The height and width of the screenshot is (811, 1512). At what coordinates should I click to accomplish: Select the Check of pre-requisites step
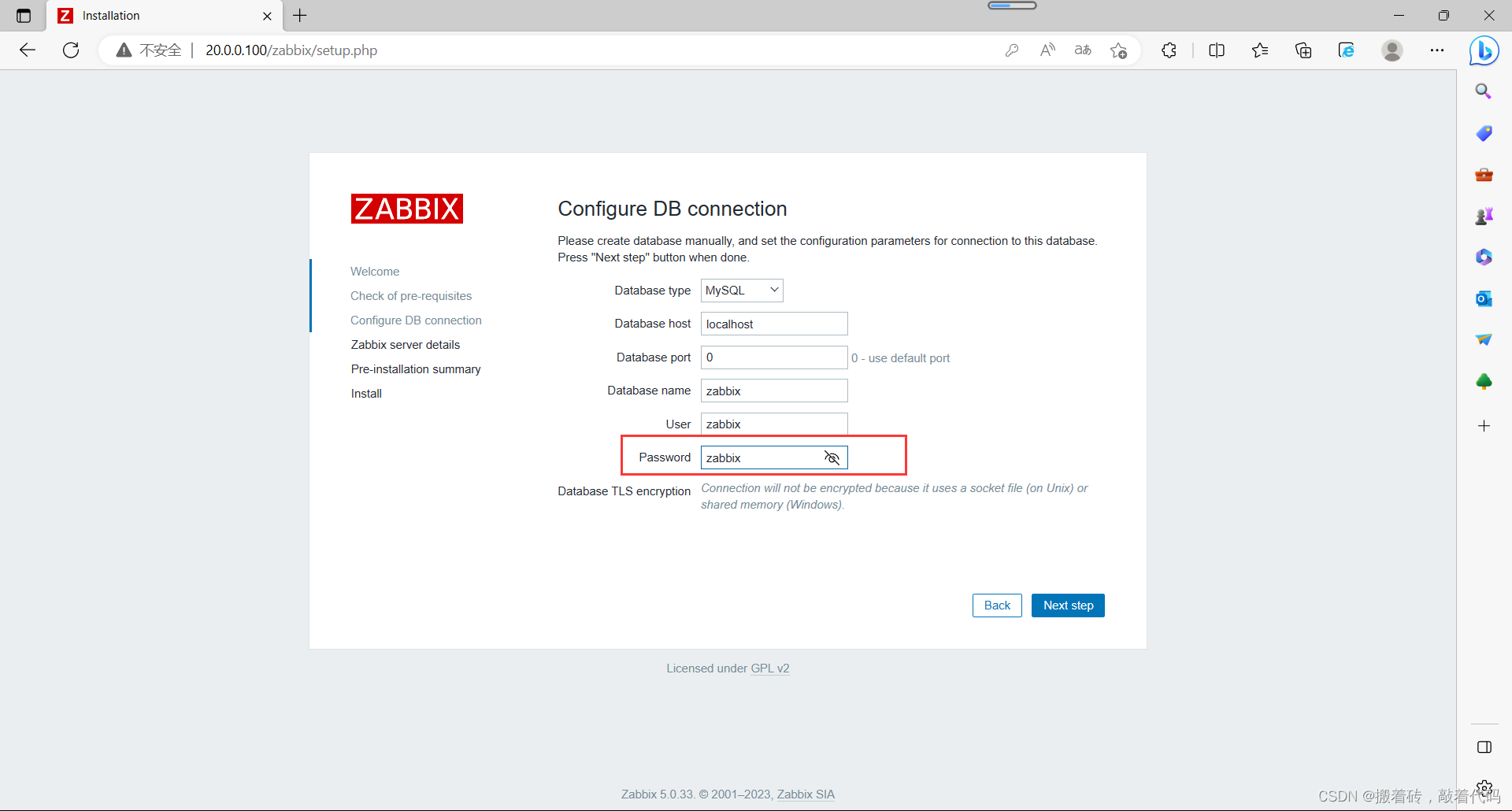[x=411, y=296]
